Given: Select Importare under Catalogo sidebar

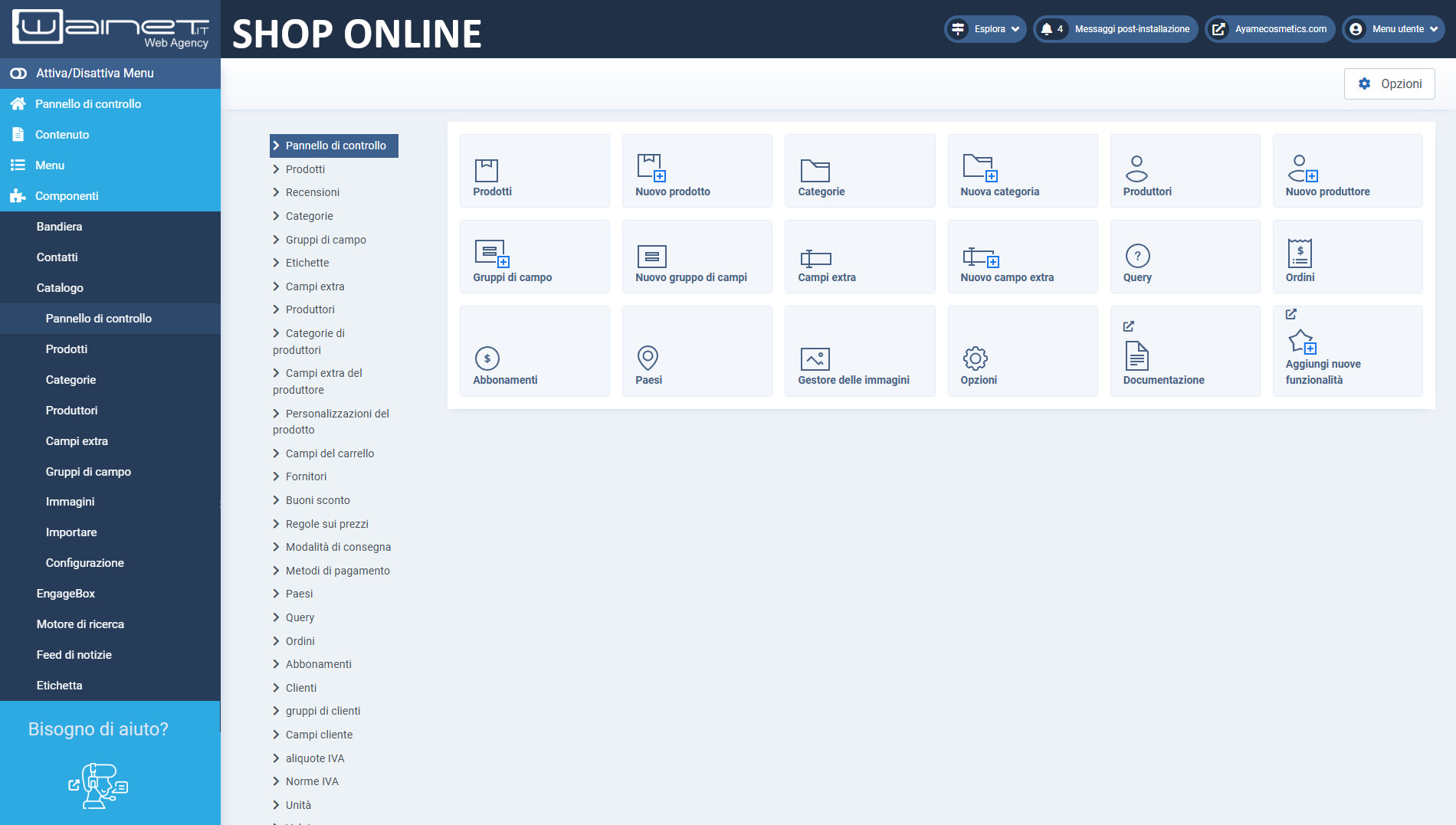Looking at the screenshot, I should [71, 532].
